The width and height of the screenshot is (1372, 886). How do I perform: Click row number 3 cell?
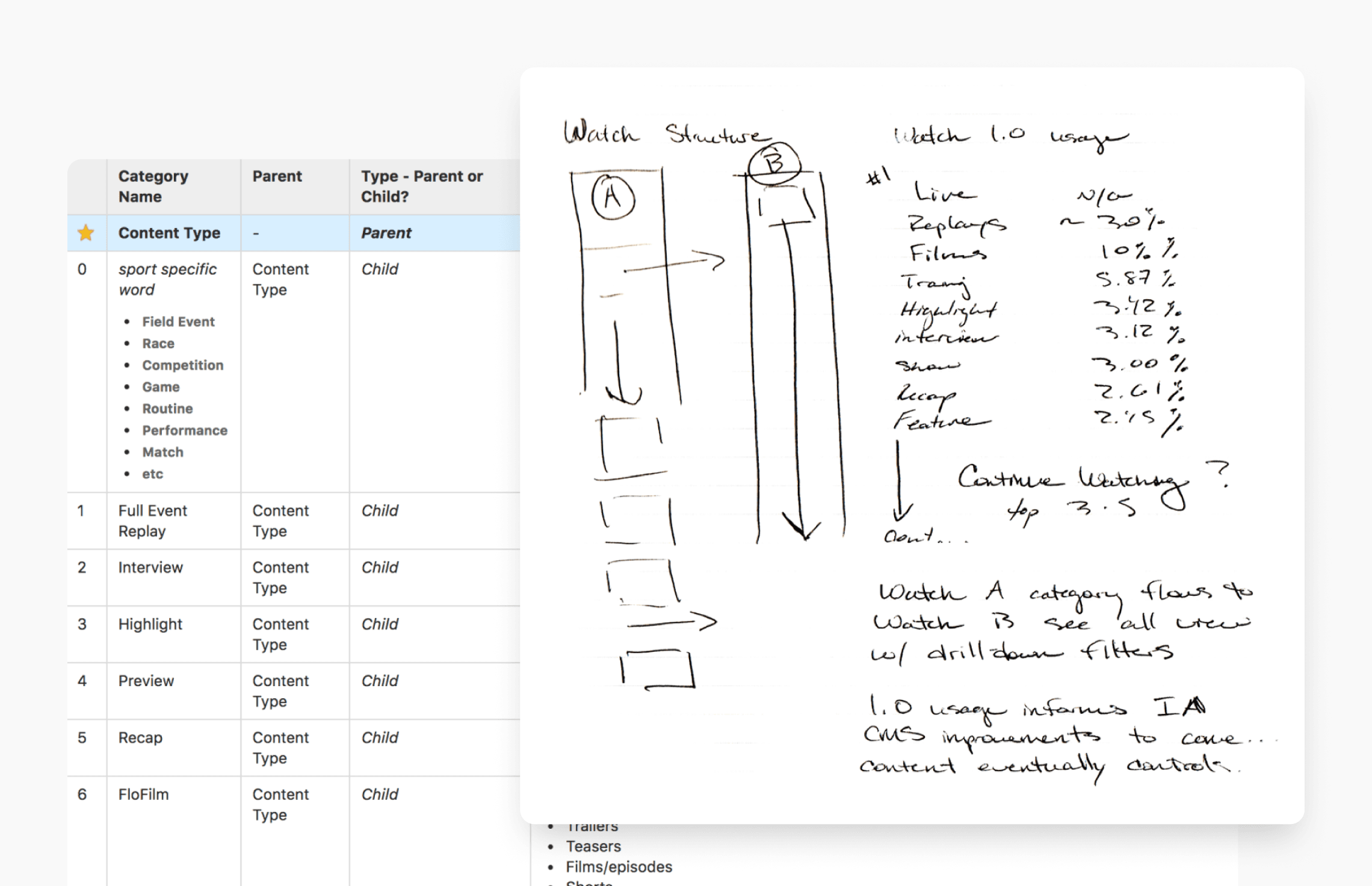pos(82,624)
